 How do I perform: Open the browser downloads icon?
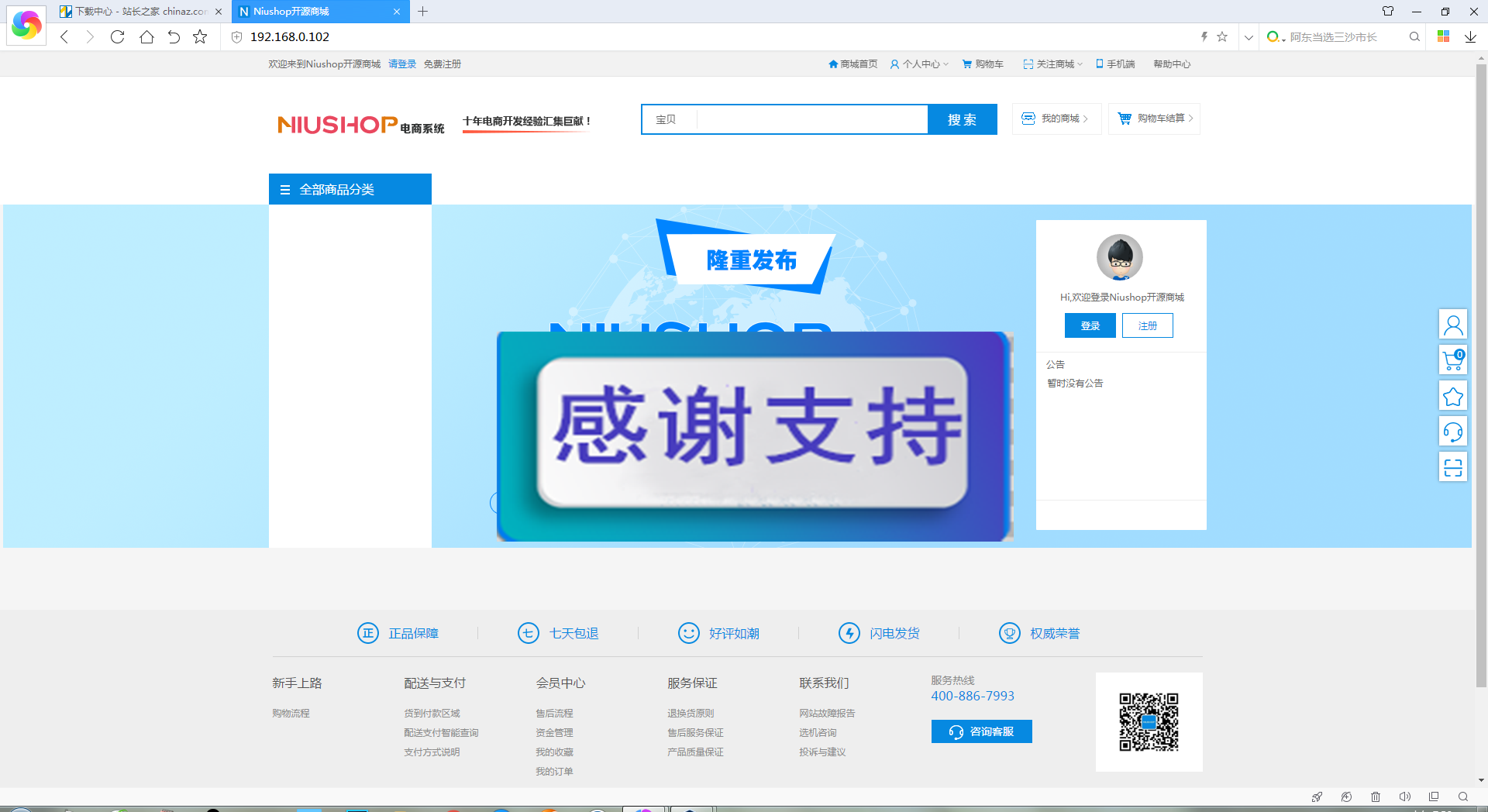(1470, 36)
